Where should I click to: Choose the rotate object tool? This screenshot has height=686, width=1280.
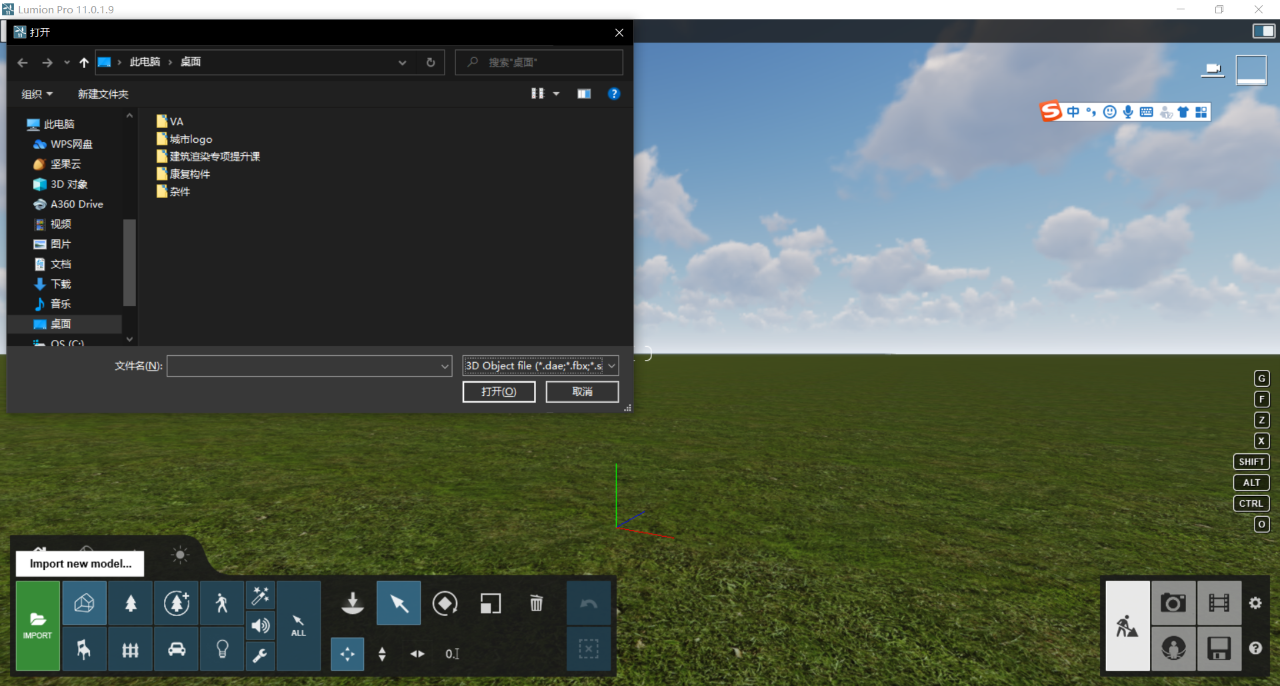444,603
